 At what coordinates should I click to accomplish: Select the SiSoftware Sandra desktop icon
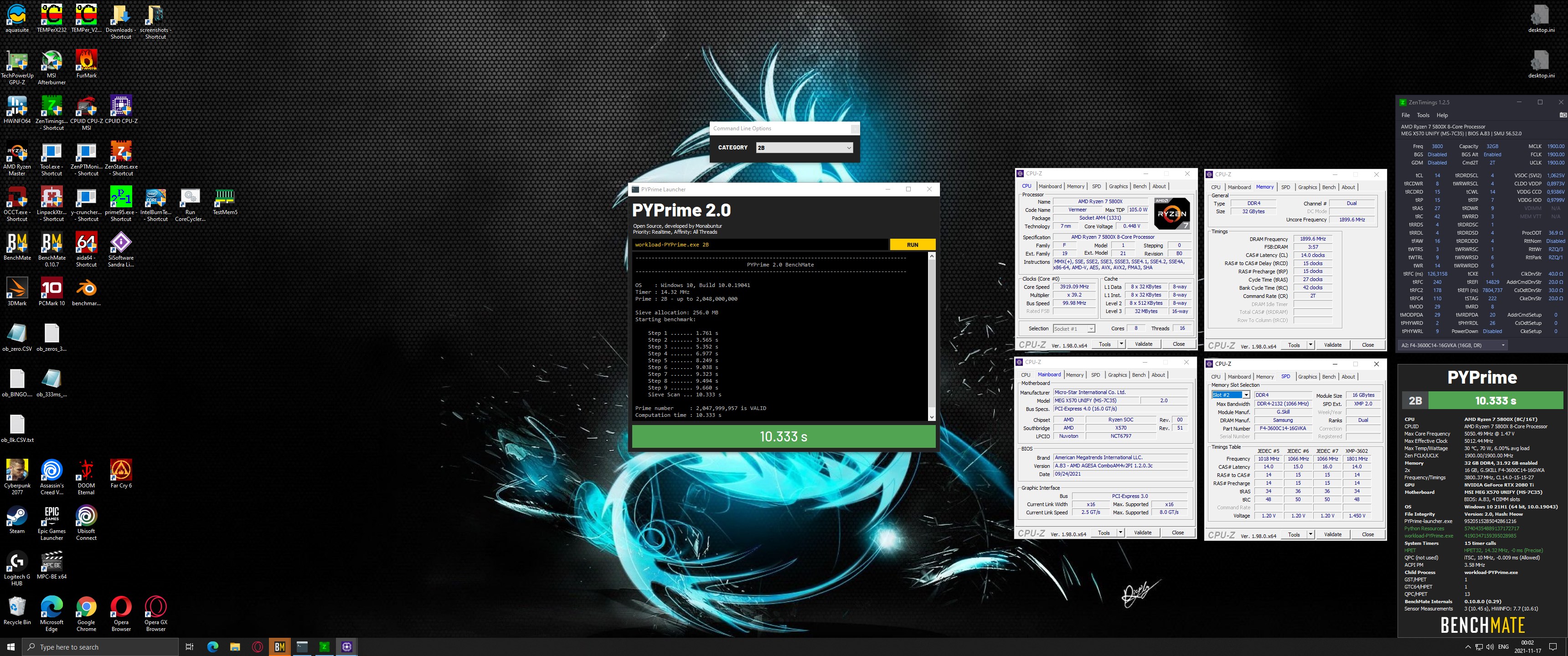pyautogui.click(x=121, y=250)
